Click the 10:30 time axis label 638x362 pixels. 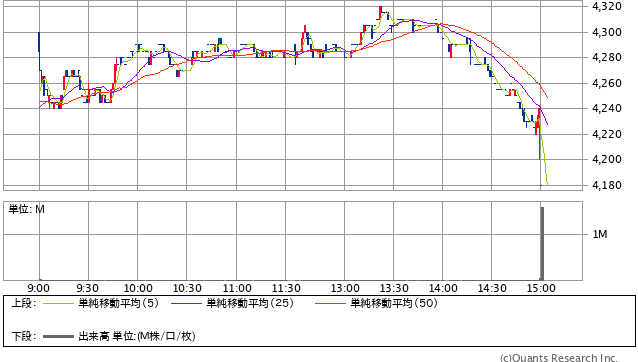(x=187, y=288)
